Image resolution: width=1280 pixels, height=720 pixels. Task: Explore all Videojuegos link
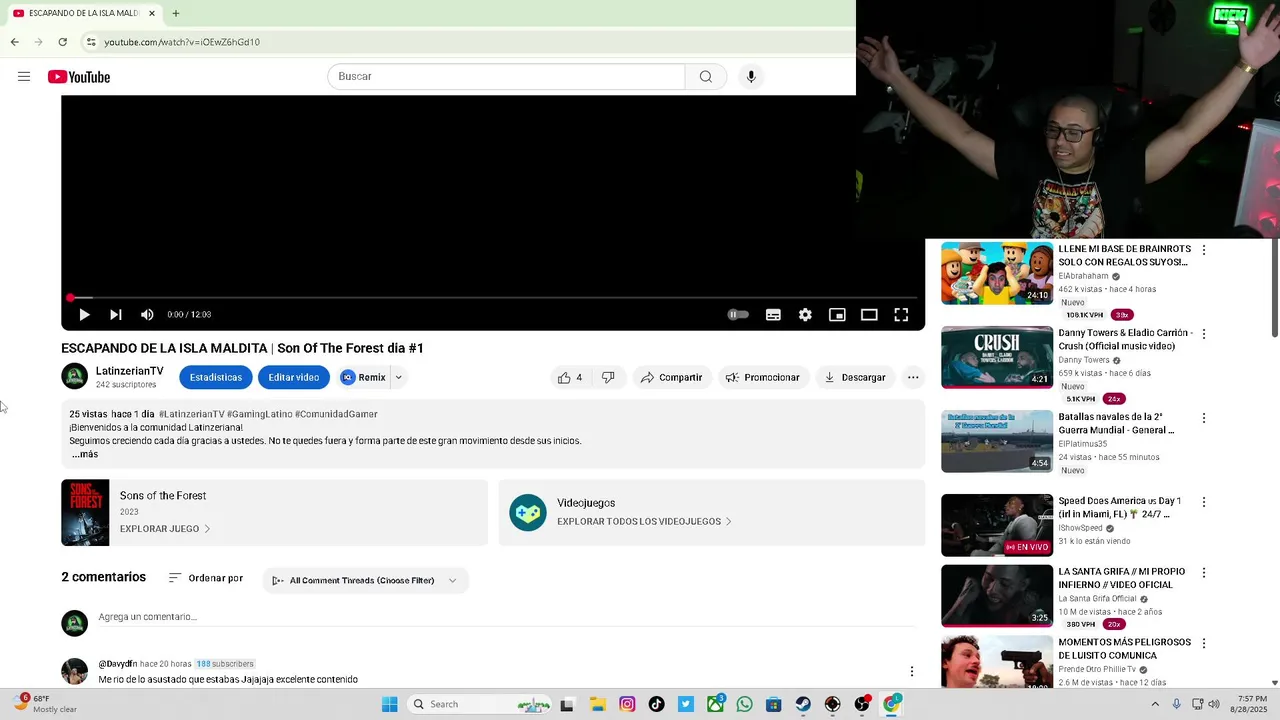click(x=644, y=522)
